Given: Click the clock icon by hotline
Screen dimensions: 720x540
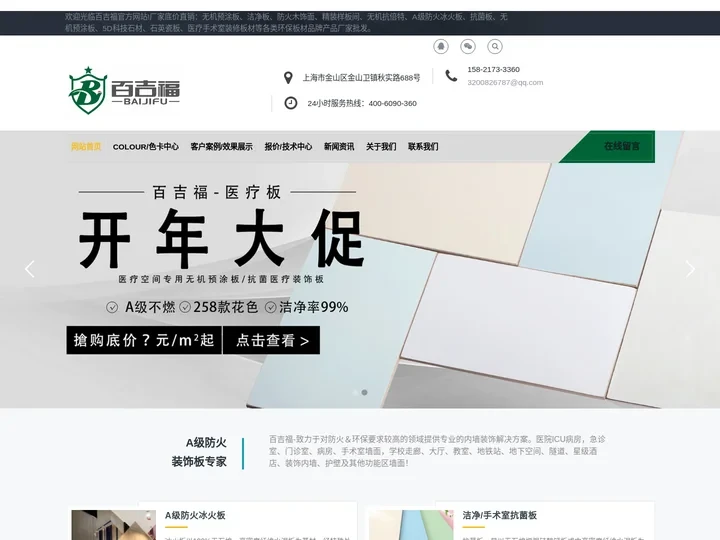Looking at the screenshot, I should [291, 103].
